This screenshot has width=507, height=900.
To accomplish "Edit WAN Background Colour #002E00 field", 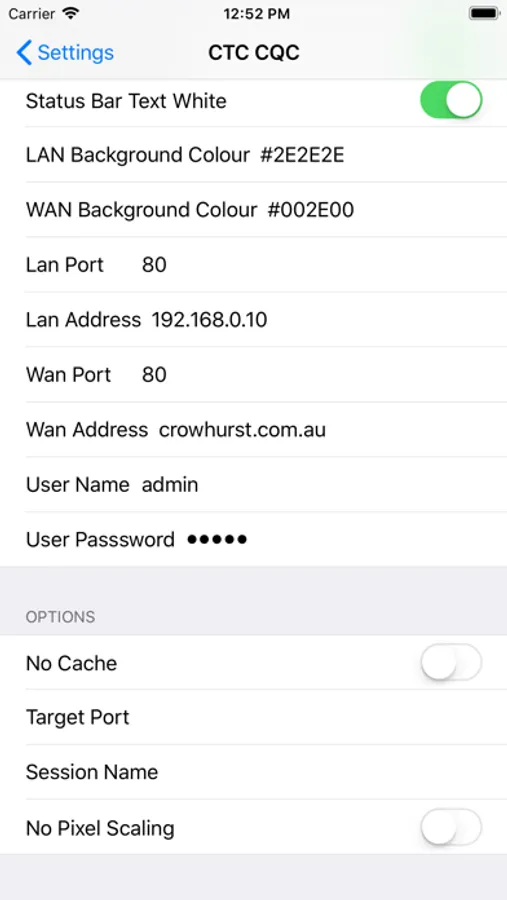I will pyautogui.click(x=253, y=210).
